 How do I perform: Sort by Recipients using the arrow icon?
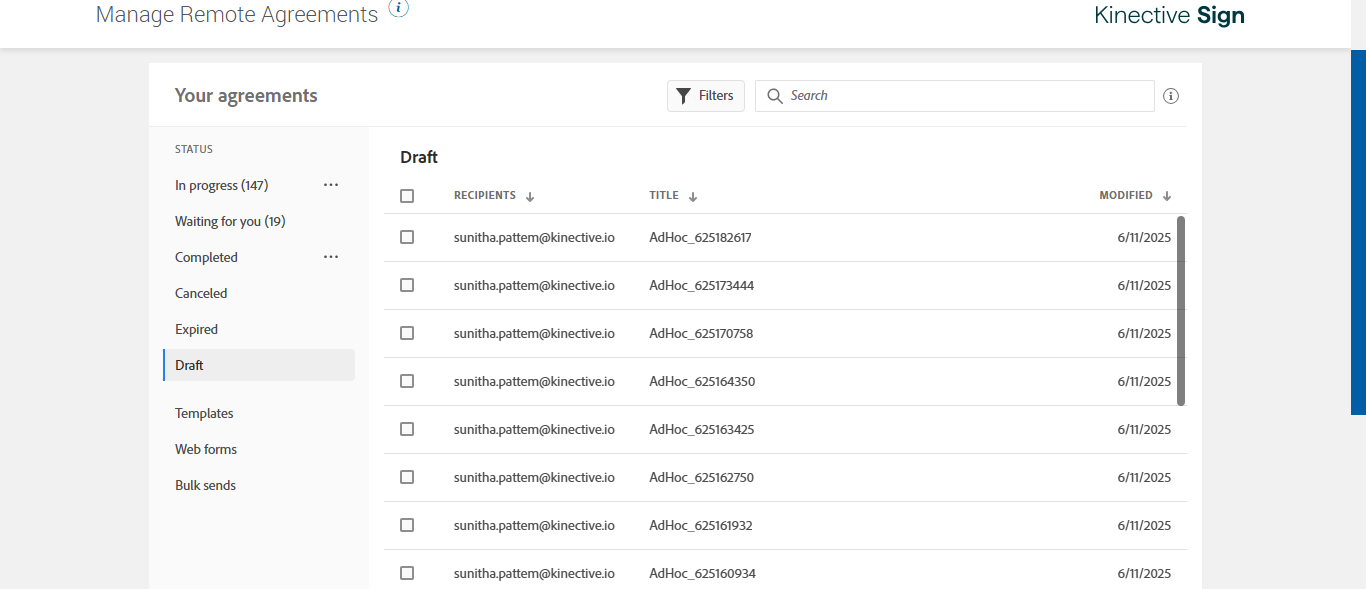coord(530,197)
